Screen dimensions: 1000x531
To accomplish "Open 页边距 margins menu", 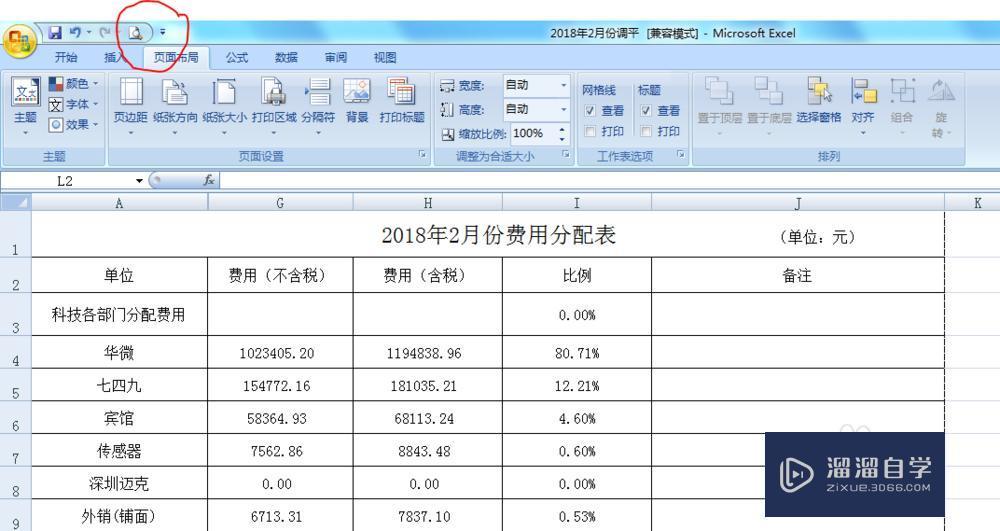I will click(131, 106).
